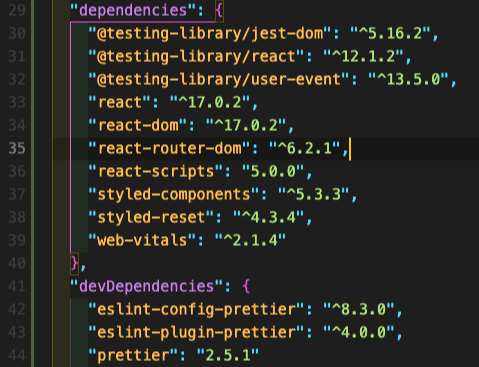Click line number 30 in the gutter

pos(17,33)
